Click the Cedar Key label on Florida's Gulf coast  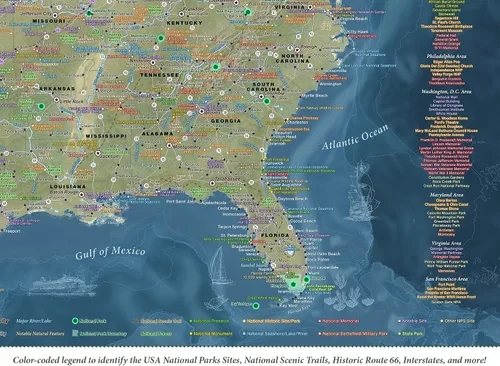(x=228, y=208)
